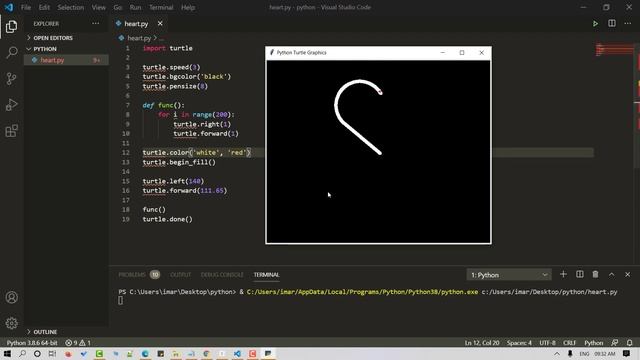Screen dimensions: 640x360
Task: Click the VS Code logo in title bar
Action: 9,7
